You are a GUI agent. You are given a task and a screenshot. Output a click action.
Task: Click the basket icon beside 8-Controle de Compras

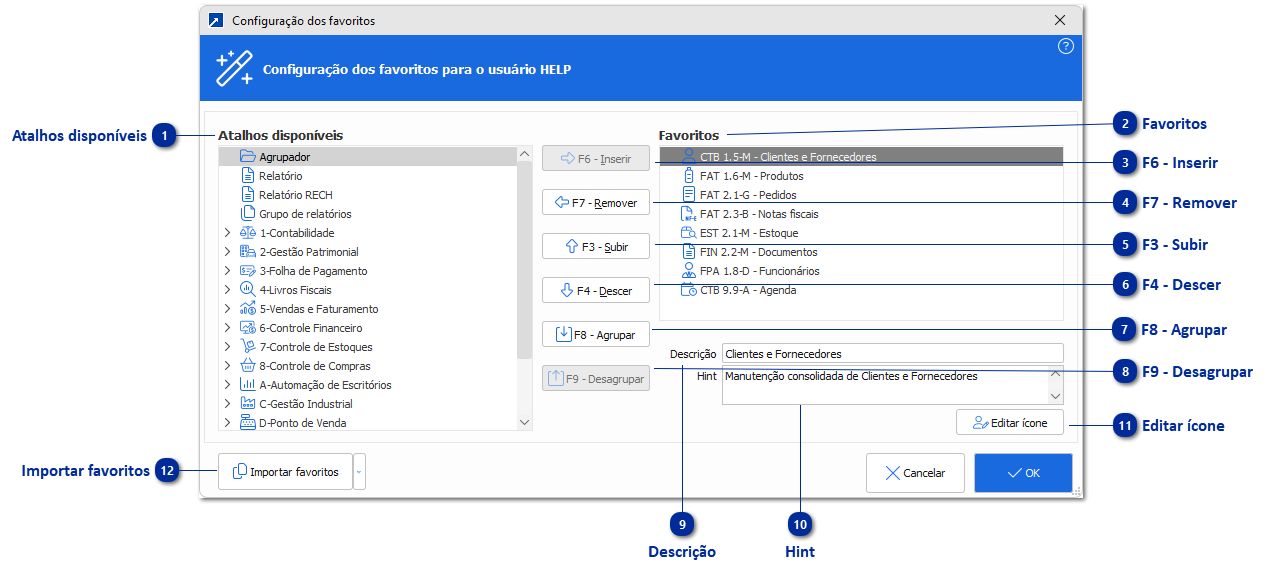(250, 365)
